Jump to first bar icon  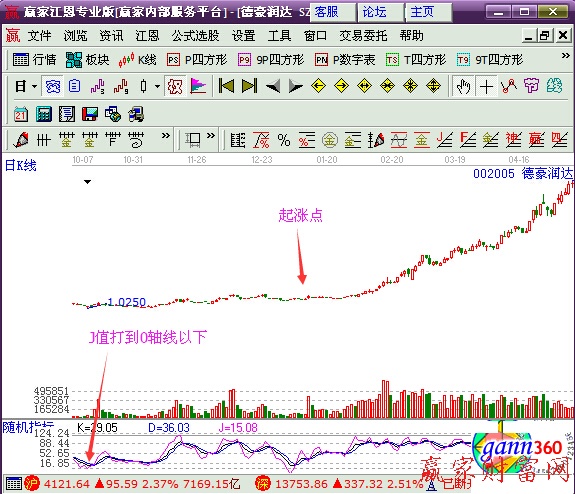pos(226,86)
